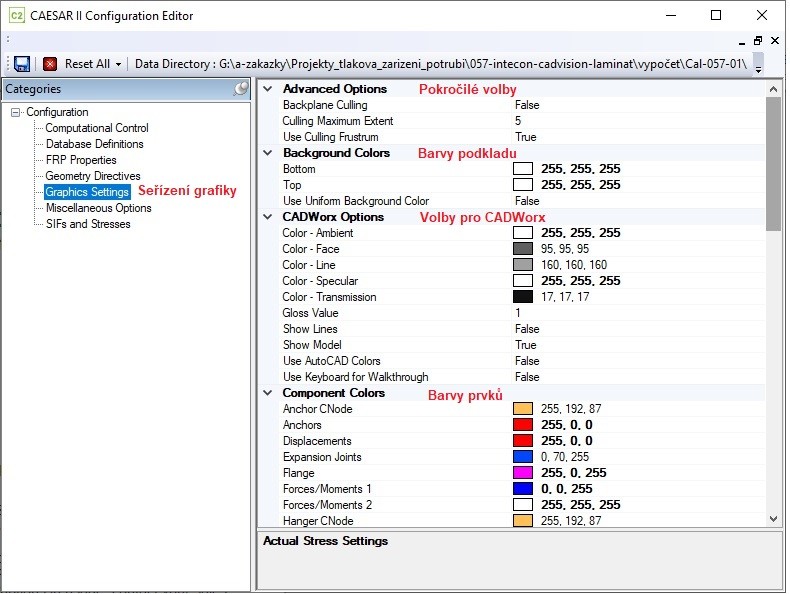
Task: Click the property grid scroll up arrow
Action: (773, 89)
